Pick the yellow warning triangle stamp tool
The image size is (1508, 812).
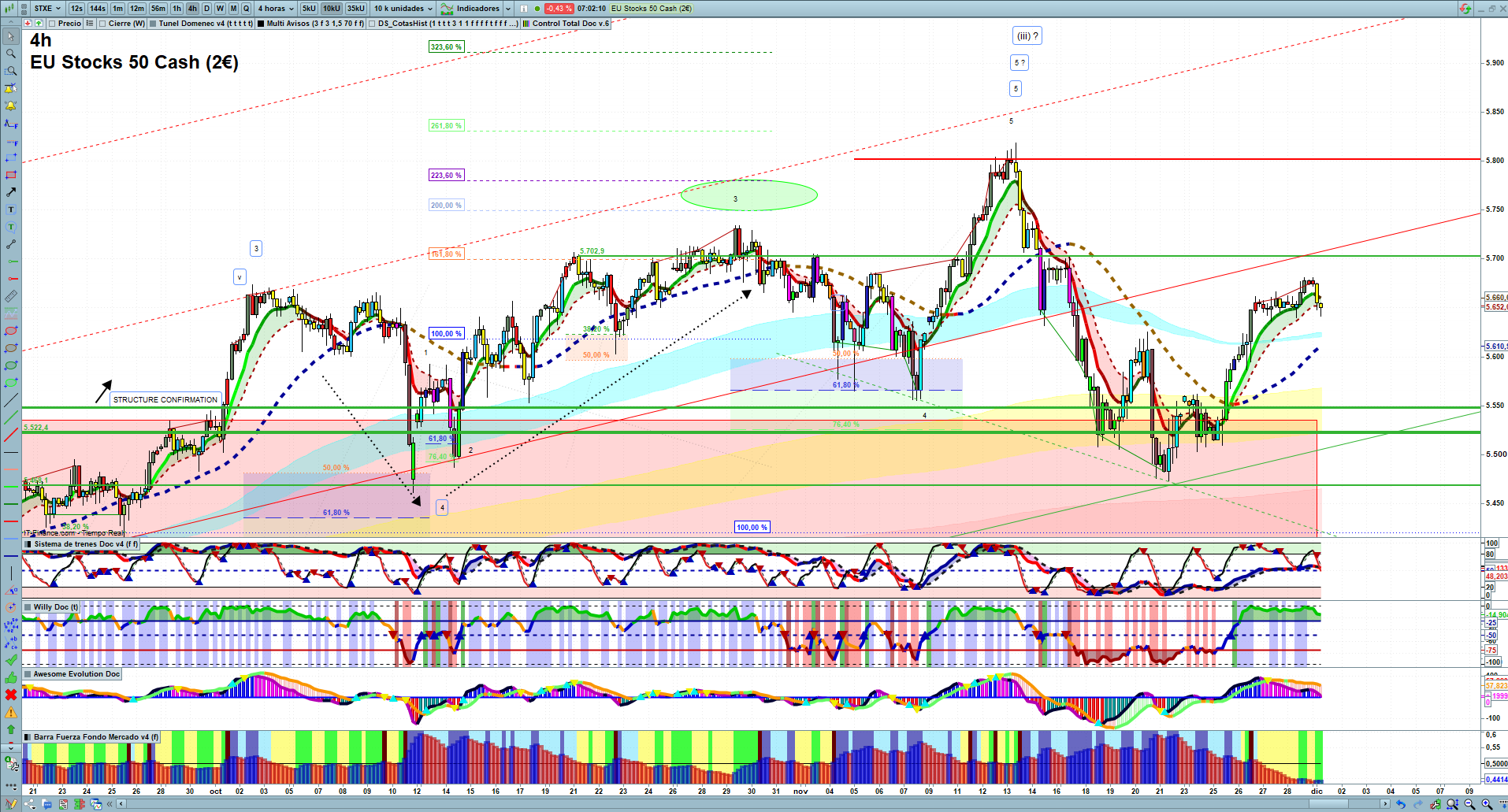pos(11,712)
